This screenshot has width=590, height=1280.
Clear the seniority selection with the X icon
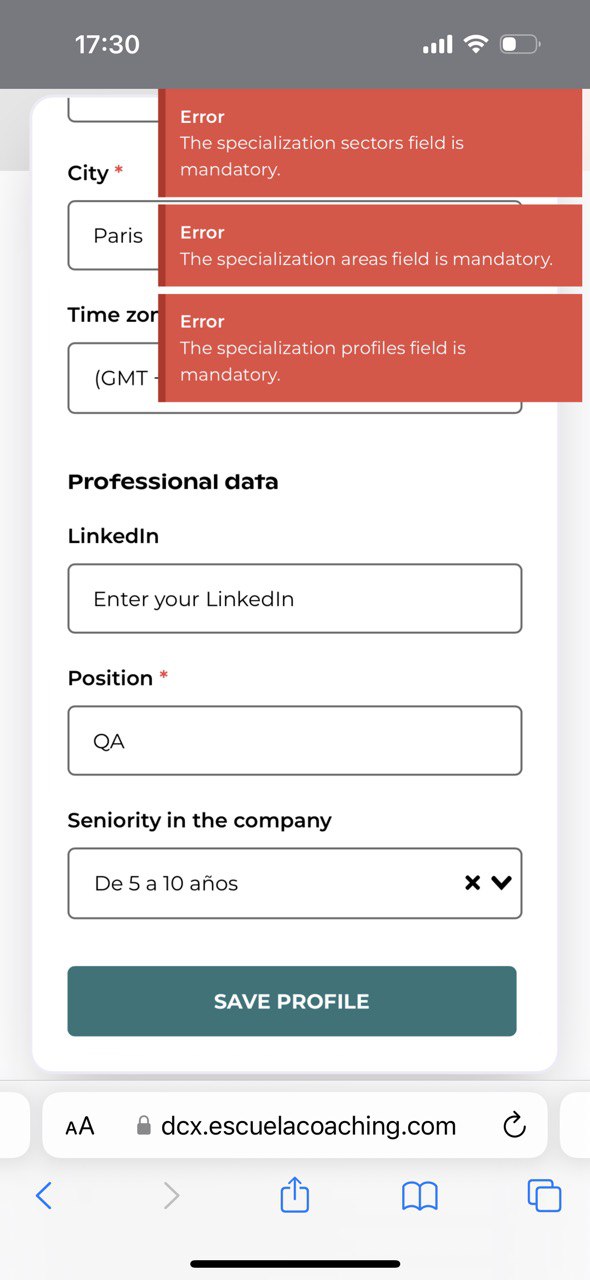pos(472,883)
